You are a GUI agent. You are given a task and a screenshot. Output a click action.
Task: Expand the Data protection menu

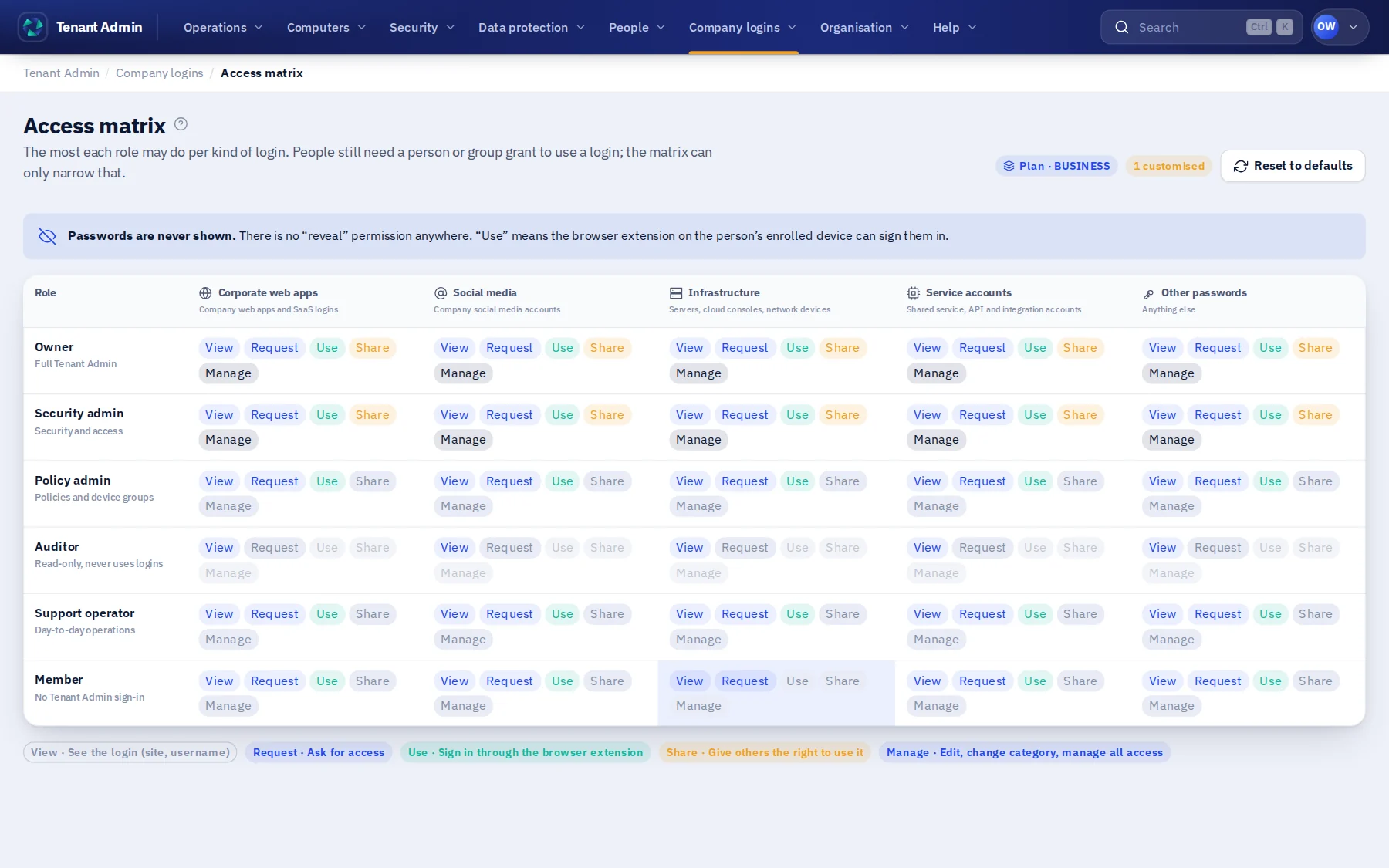point(532,27)
